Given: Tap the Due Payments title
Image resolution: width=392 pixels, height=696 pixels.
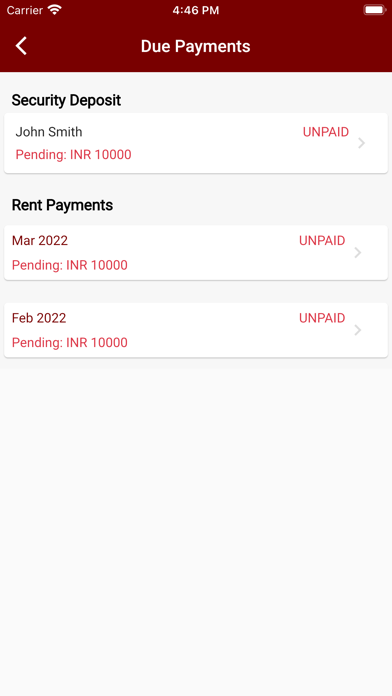Looking at the screenshot, I should [x=196, y=46].
